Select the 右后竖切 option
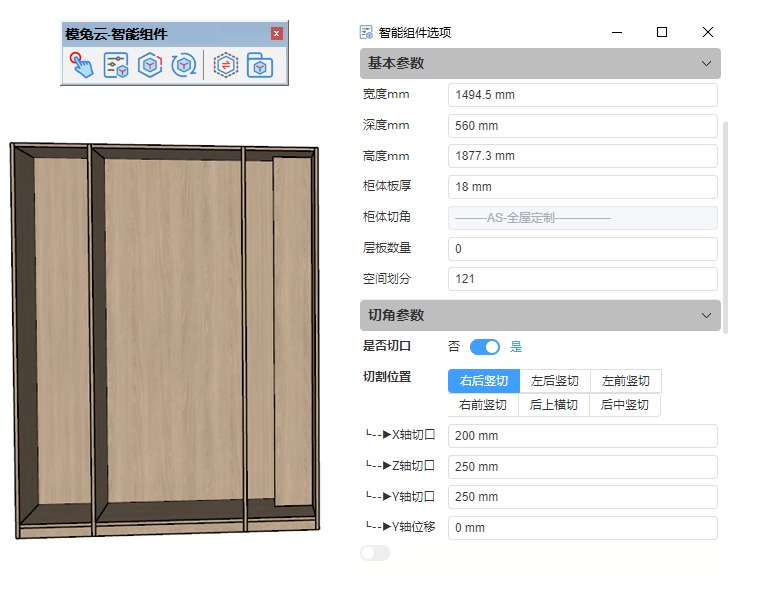 coord(484,381)
